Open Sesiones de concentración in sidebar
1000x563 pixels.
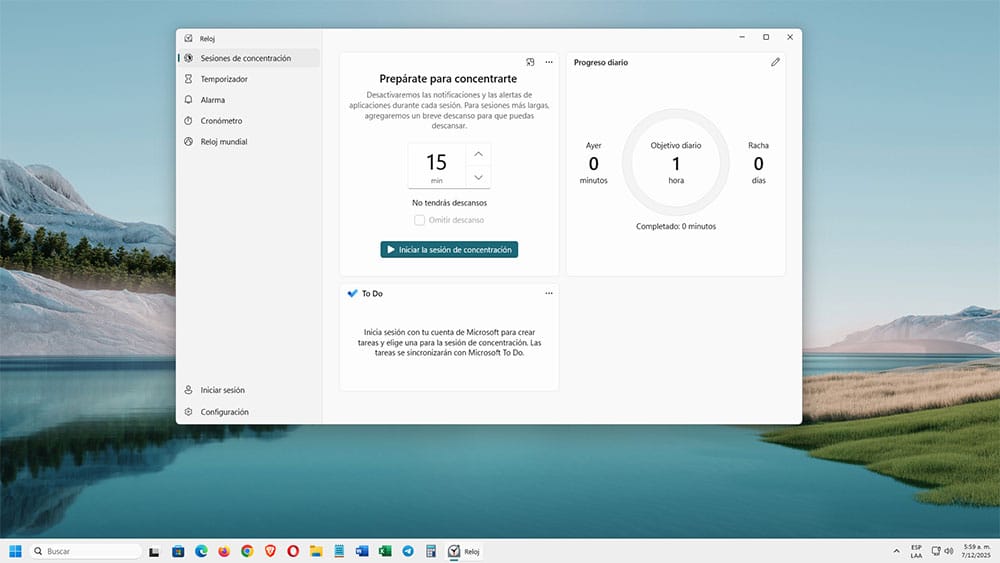coord(249,58)
